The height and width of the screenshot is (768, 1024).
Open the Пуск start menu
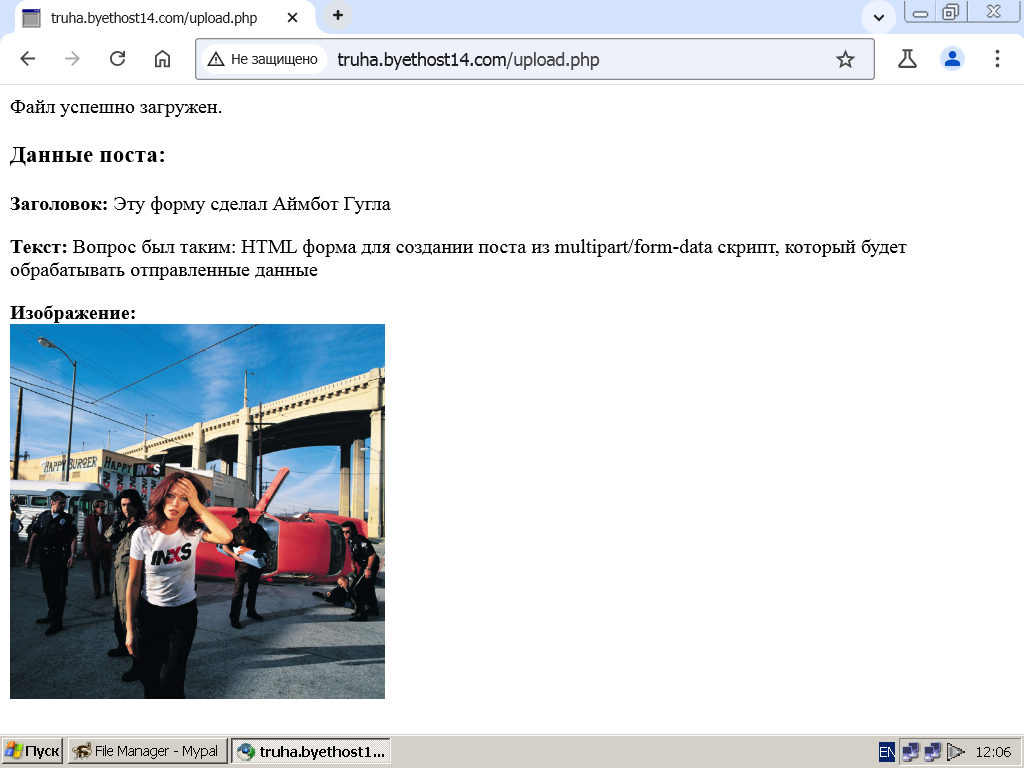point(32,752)
